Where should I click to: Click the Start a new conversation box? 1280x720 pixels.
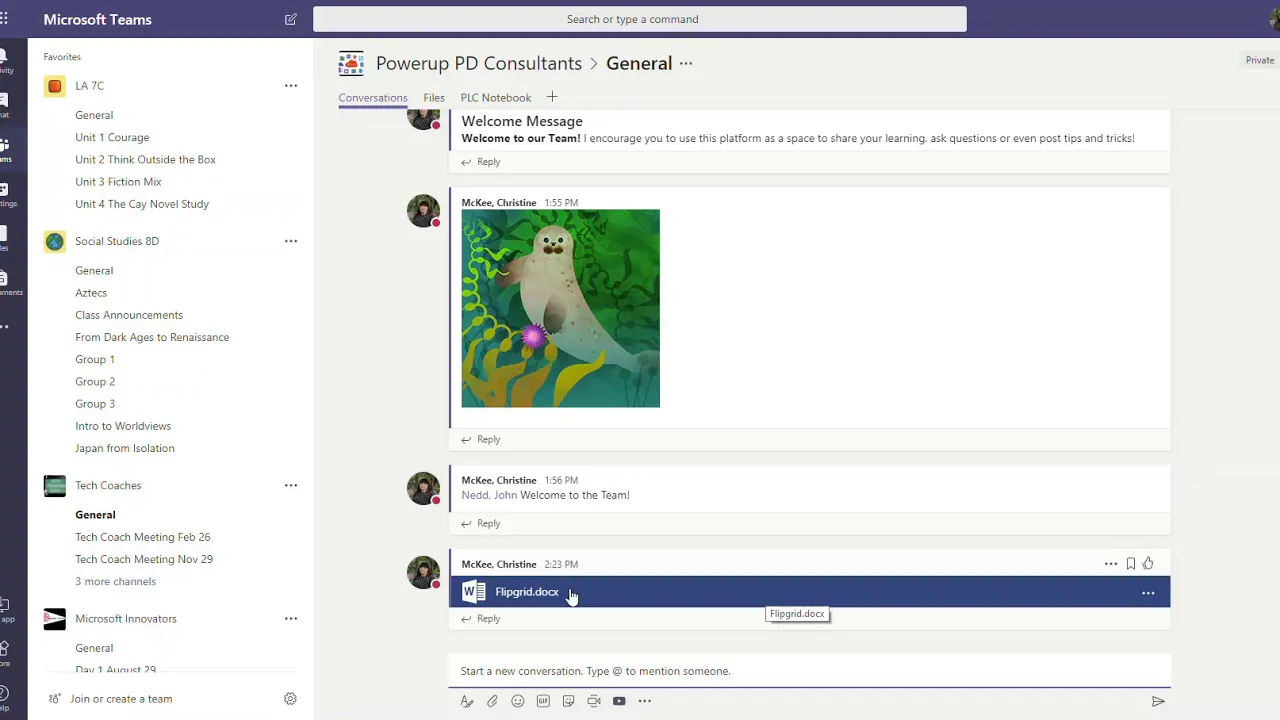(809, 671)
